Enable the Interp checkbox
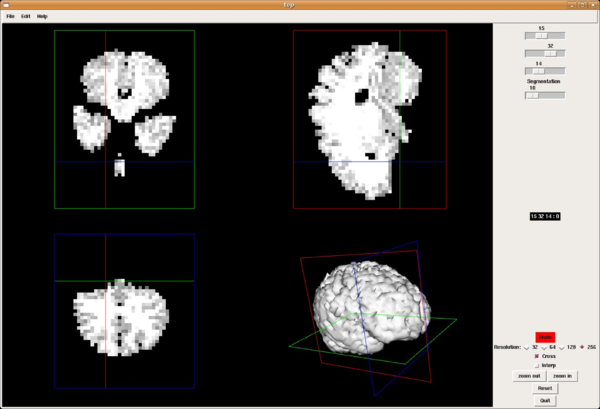 coord(537,366)
